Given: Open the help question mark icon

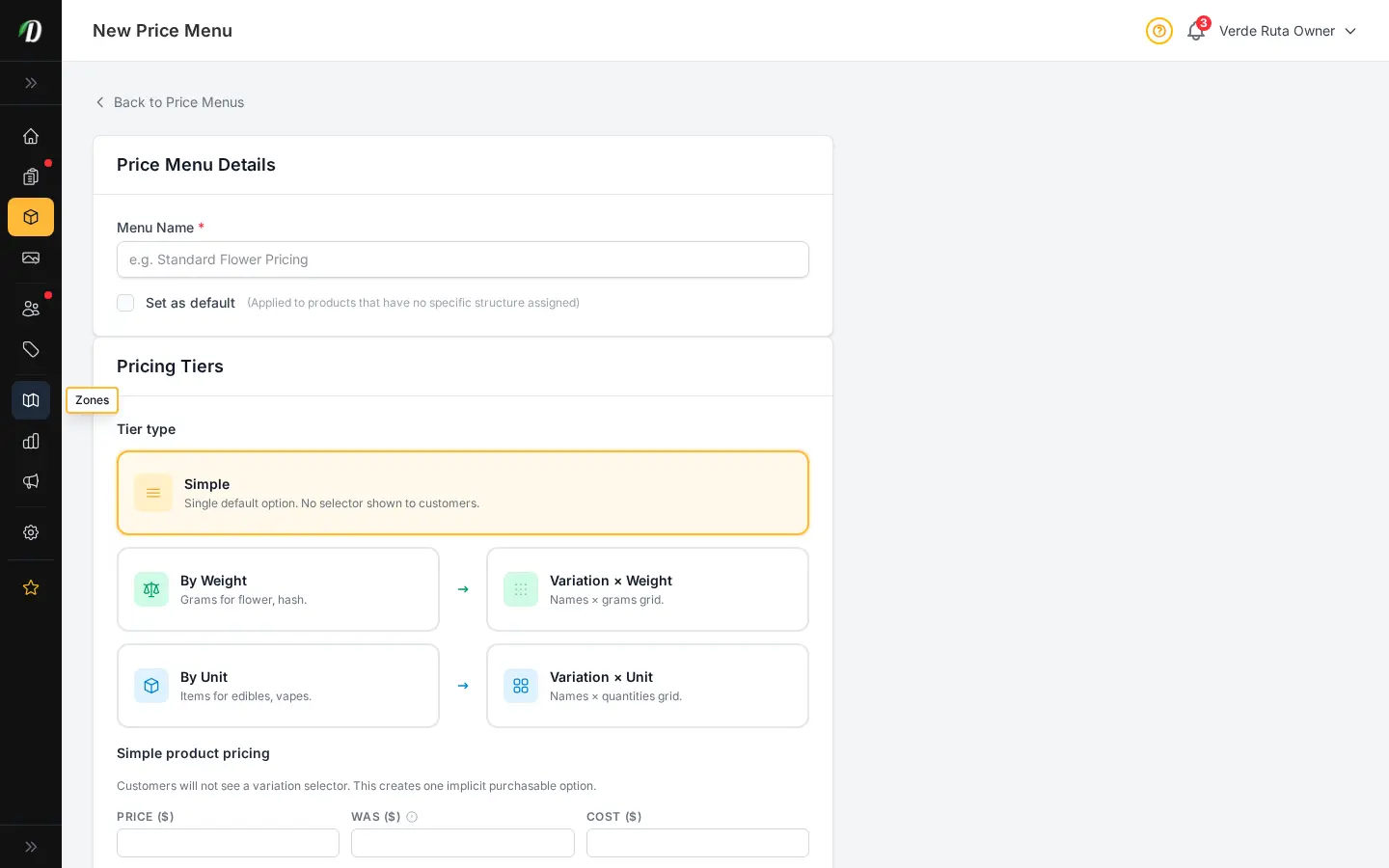Looking at the screenshot, I should click(1159, 31).
